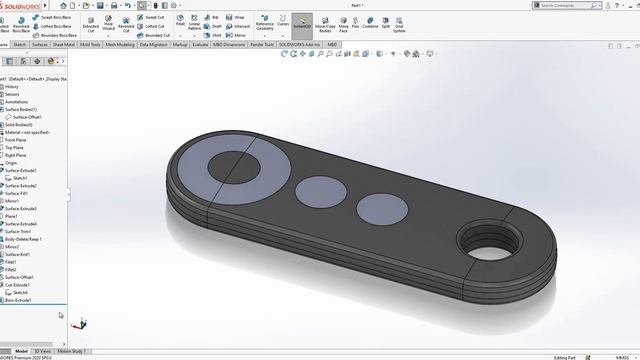Click the Intersect tool
Viewport: 640px width, 360px height.
238,26
